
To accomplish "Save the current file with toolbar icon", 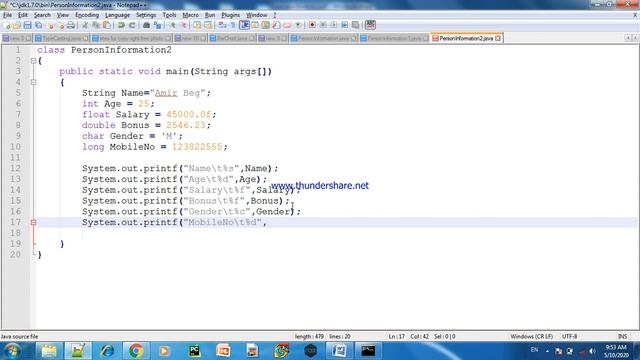I will [x=27, y=25].
